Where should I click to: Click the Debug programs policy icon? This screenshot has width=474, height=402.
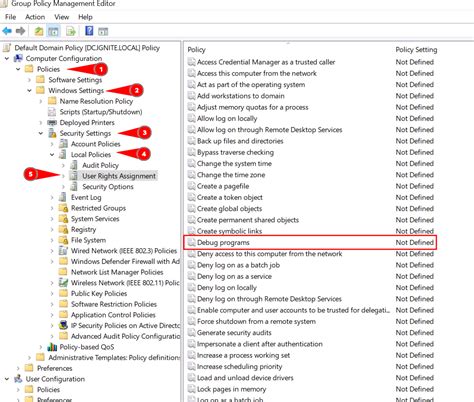(191, 242)
